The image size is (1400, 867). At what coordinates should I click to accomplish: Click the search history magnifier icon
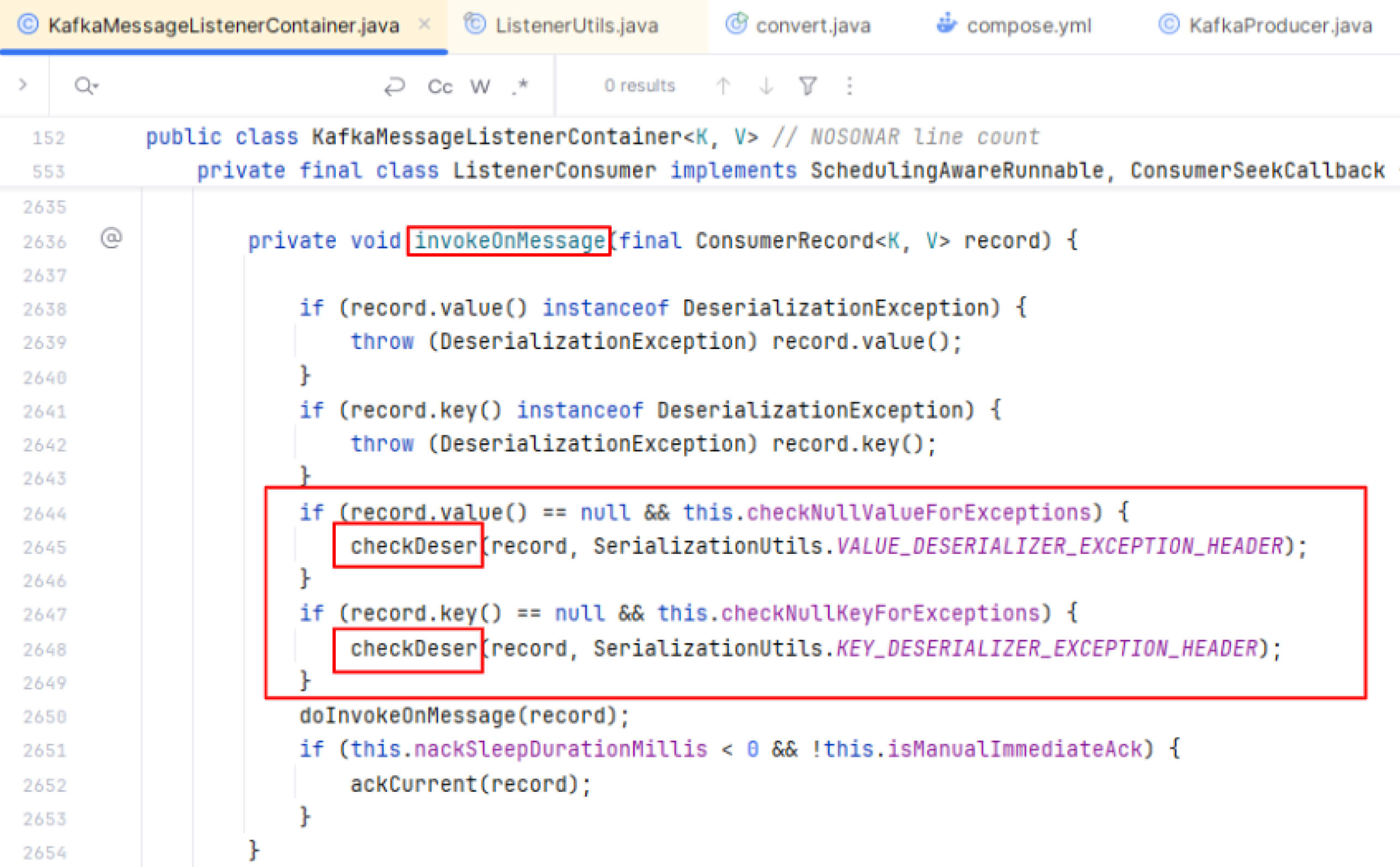click(86, 86)
